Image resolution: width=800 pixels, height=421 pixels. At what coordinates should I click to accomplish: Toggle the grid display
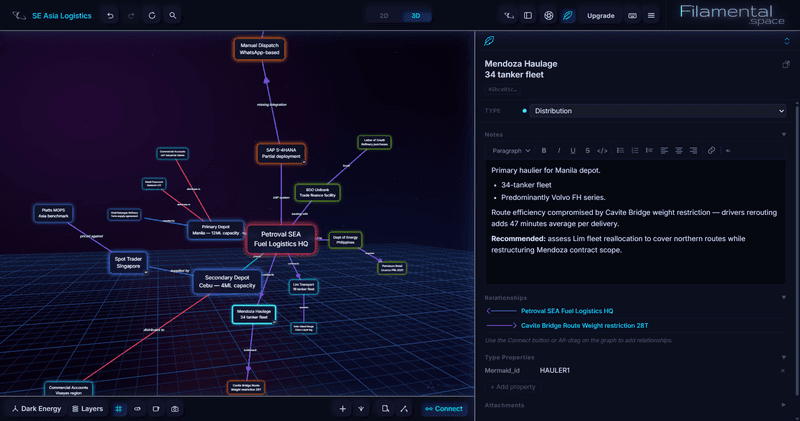[x=119, y=409]
